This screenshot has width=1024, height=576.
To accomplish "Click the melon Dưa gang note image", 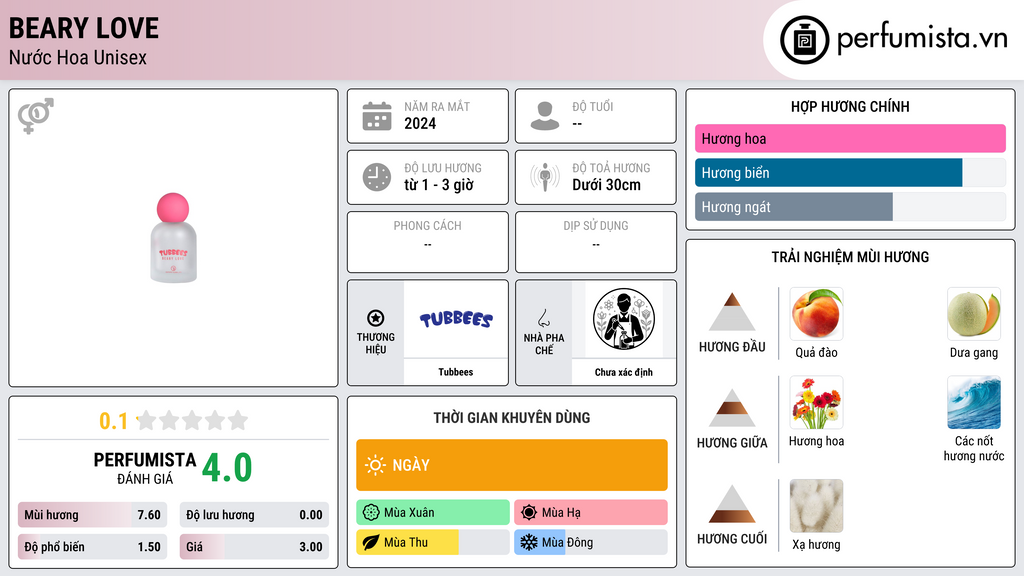I will coord(974,314).
